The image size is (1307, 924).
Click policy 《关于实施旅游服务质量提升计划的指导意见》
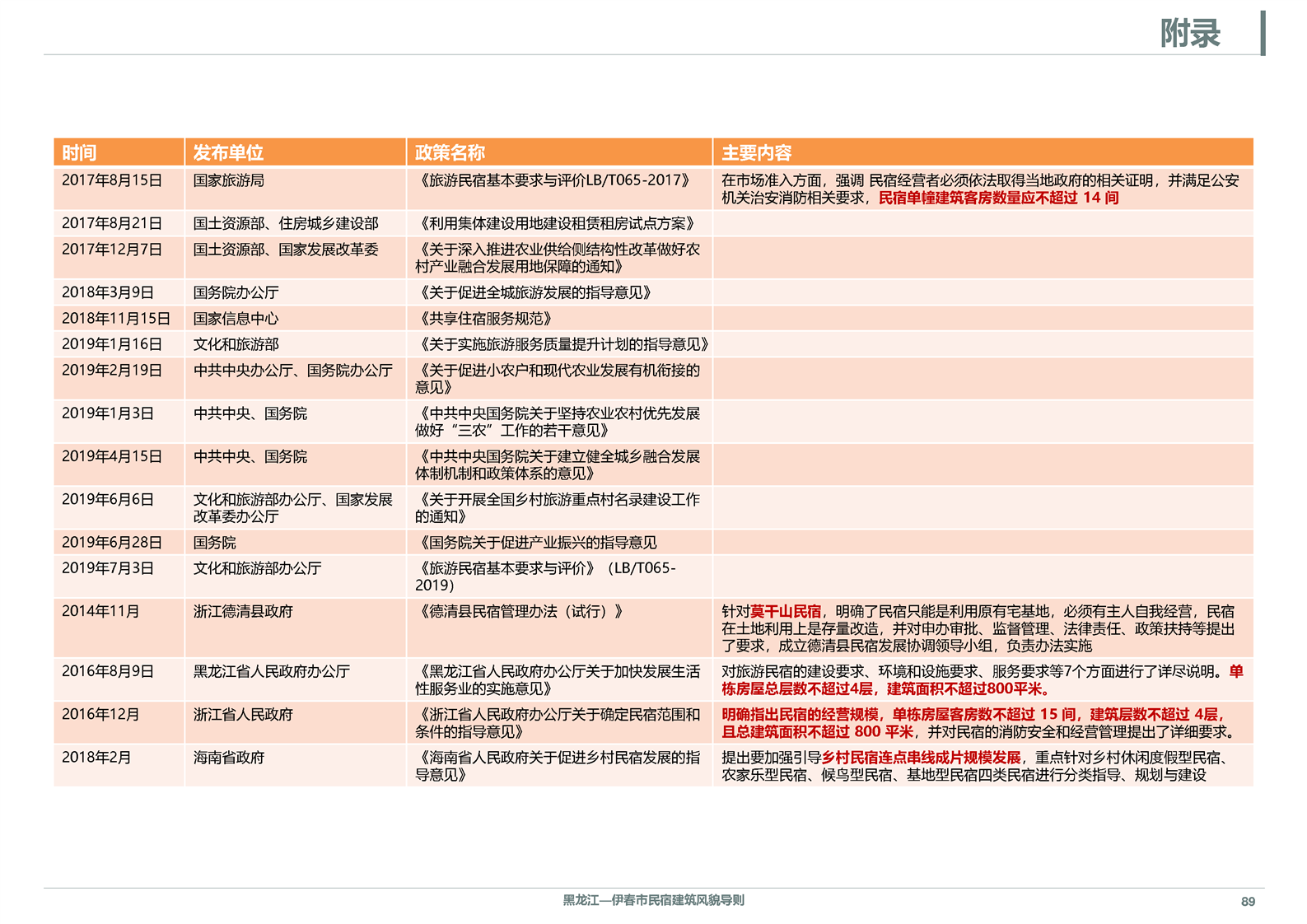pyautogui.click(x=562, y=344)
